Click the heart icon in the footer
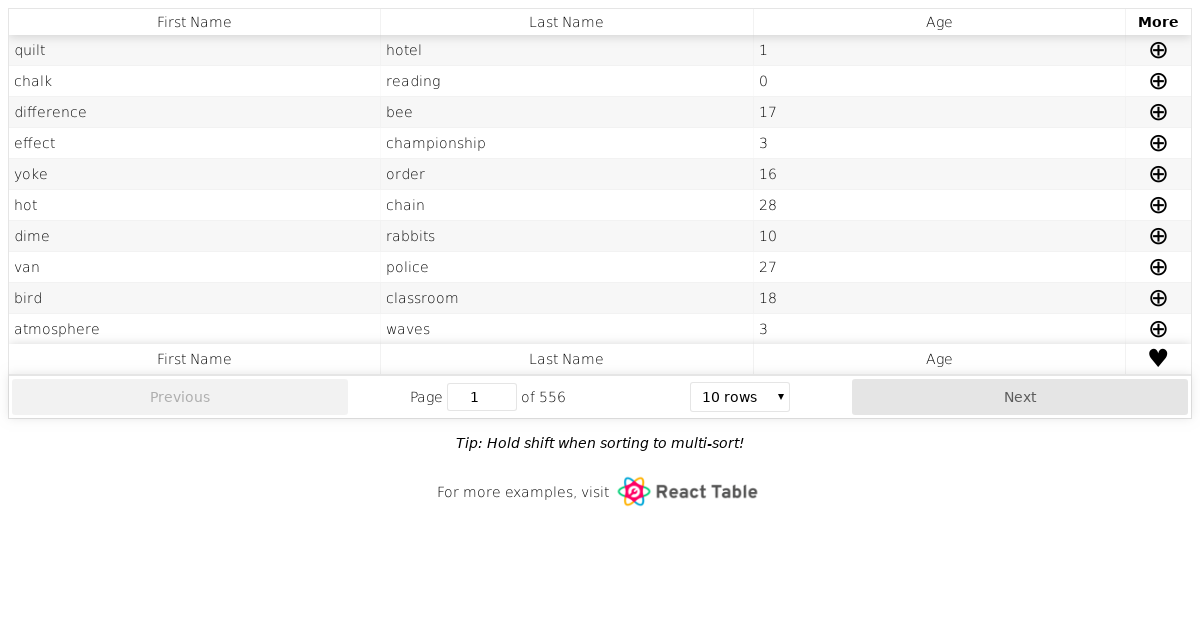This screenshot has height=630, width=1200. (x=1158, y=358)
